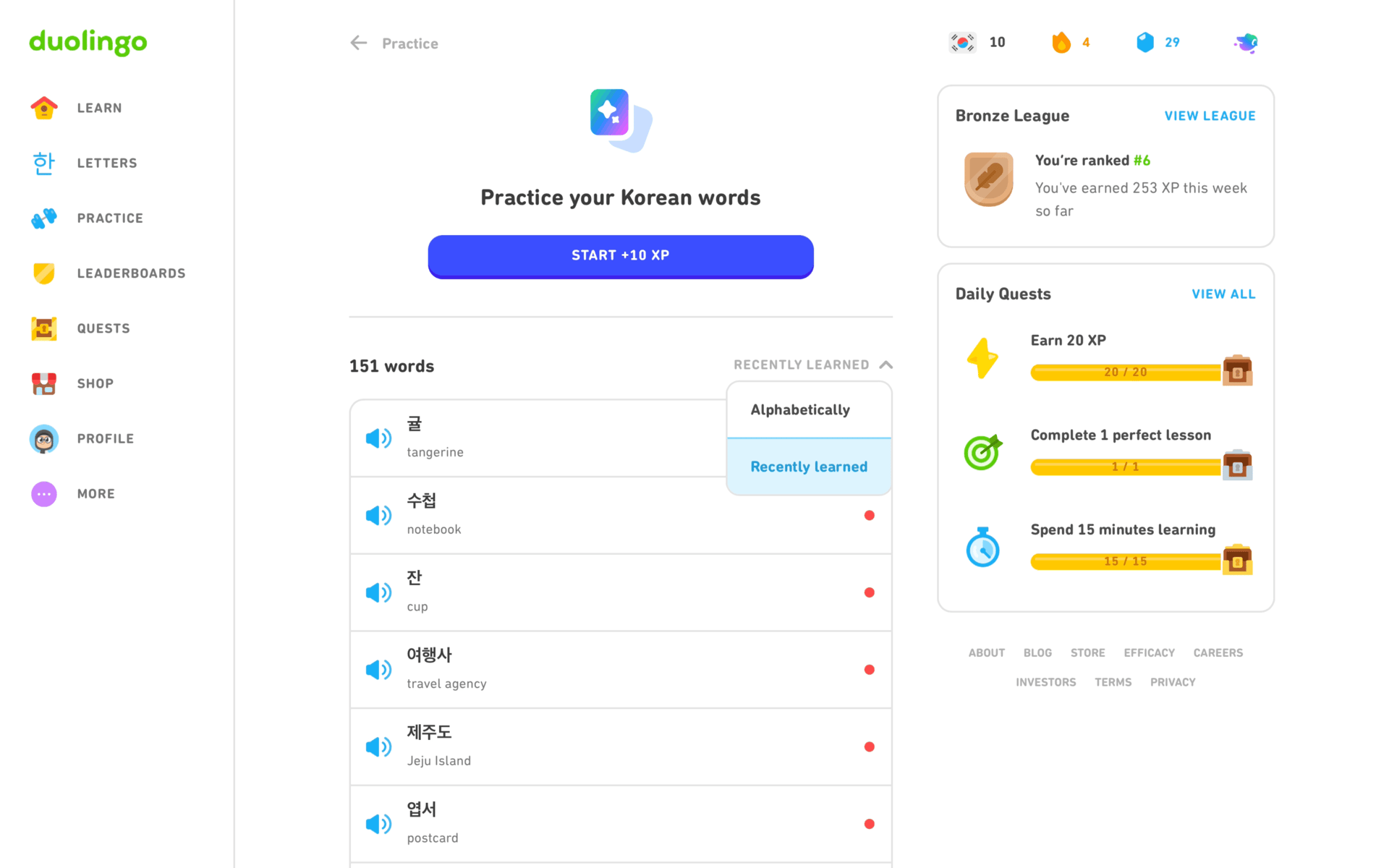This screenshot has width=1389, height=868.
Task: Click the red dot on postcard row
Action: [x=870, y=824]
